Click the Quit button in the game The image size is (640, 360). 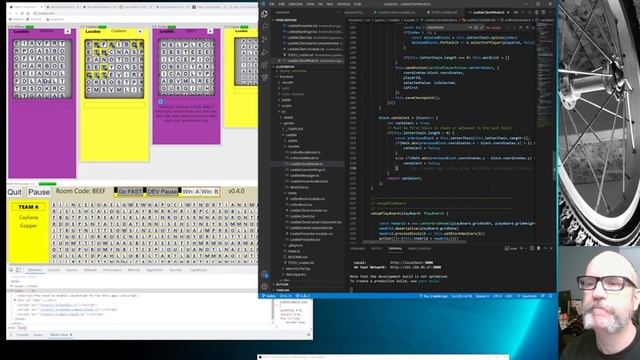14,192
